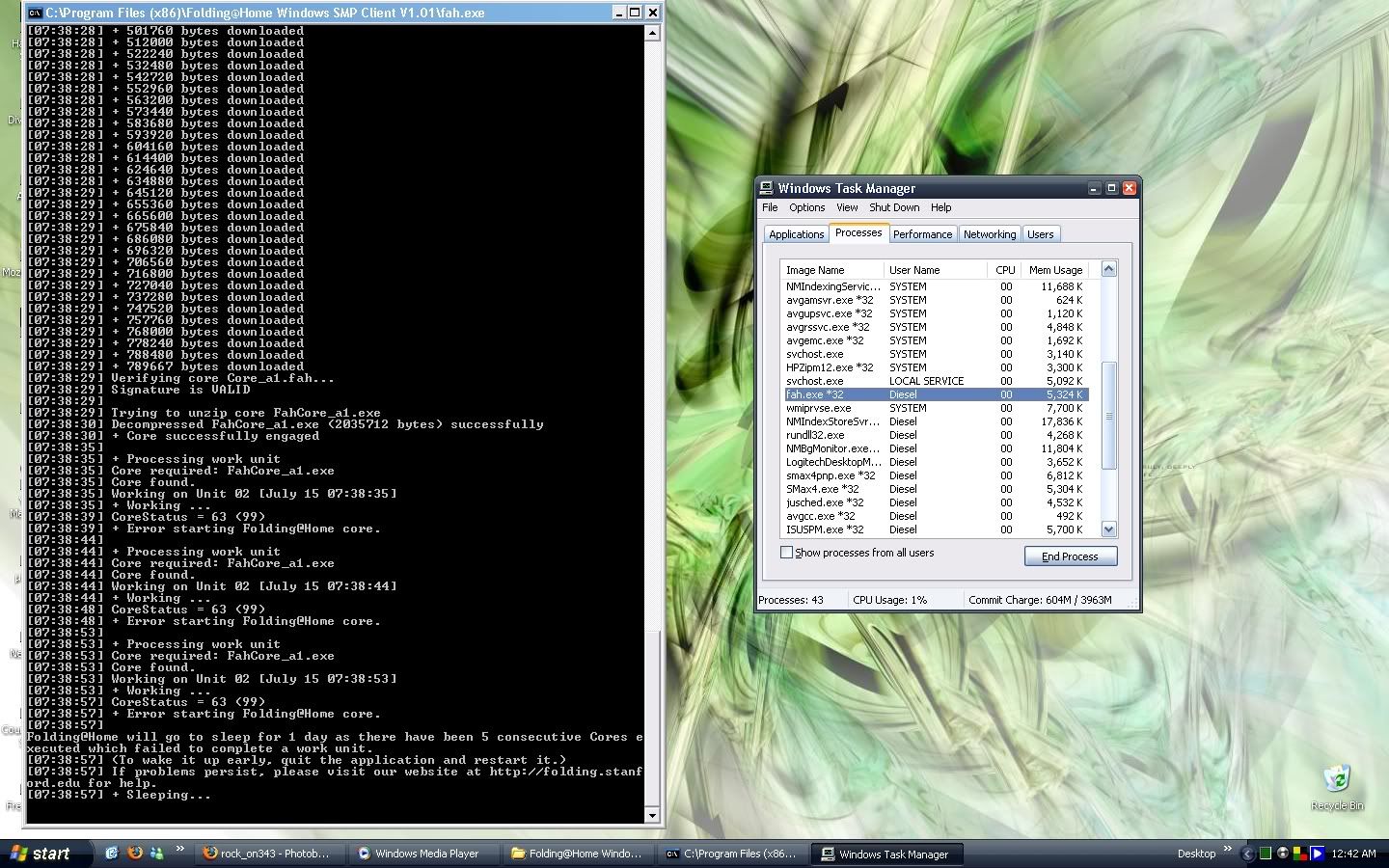Click process list scroll up arrow
Viewport: 1389px width, 868px height.
1108,269
